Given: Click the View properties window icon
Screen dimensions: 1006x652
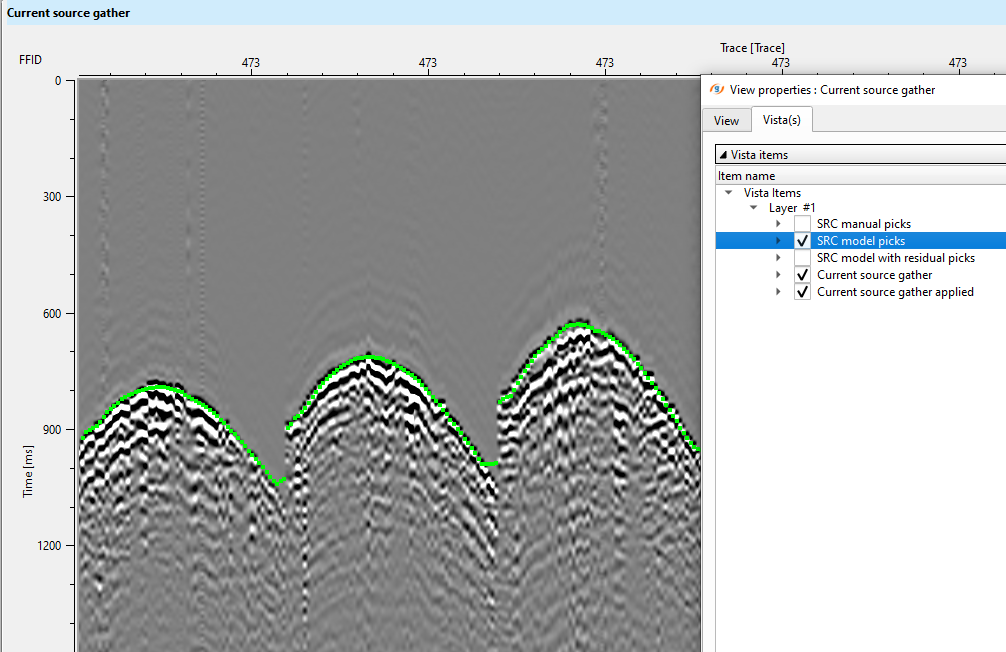Looking at the screenshot, I should [716, 89].
